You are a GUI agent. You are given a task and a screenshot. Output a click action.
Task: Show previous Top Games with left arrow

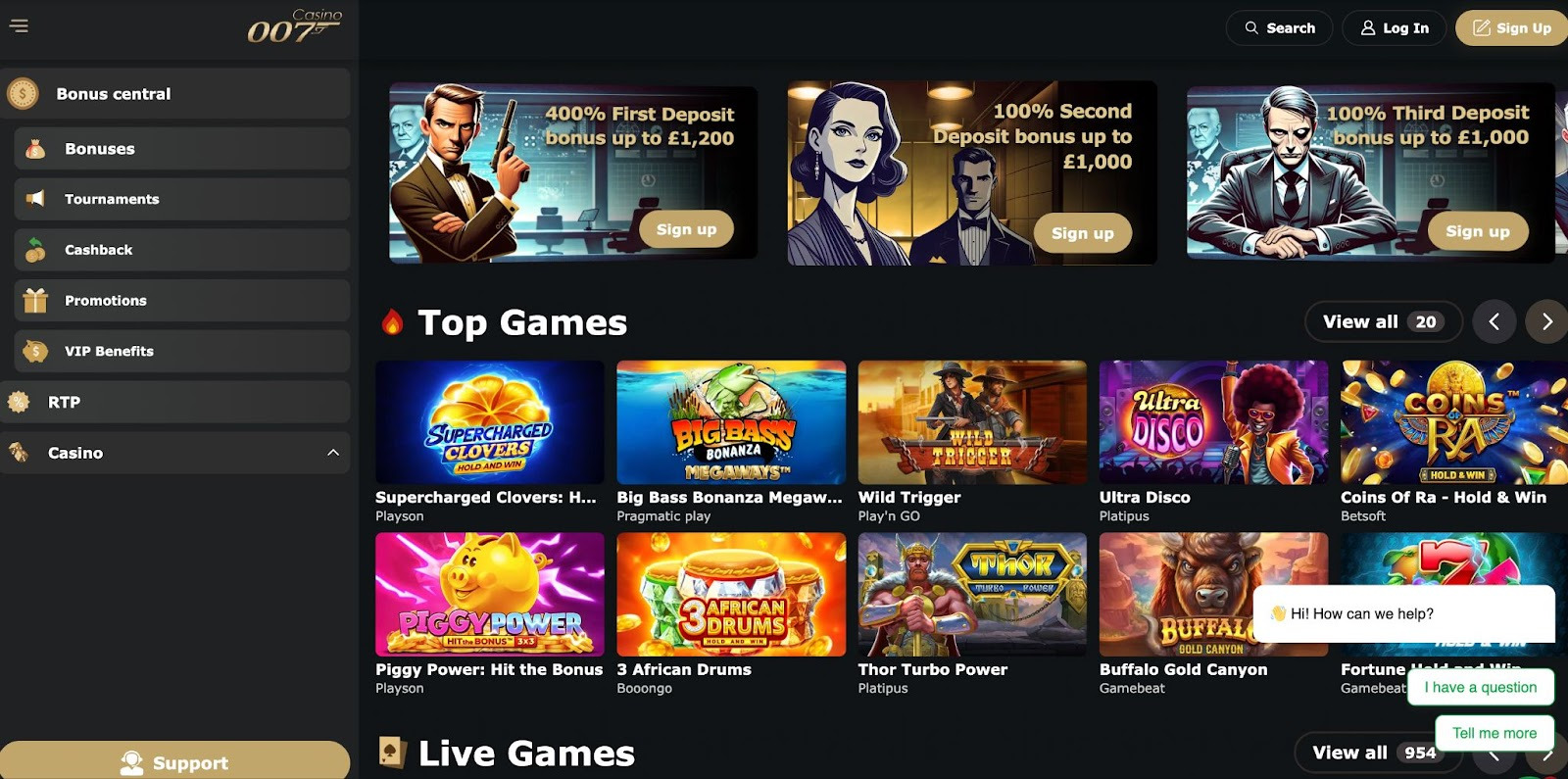click(x=1494, y=321)
